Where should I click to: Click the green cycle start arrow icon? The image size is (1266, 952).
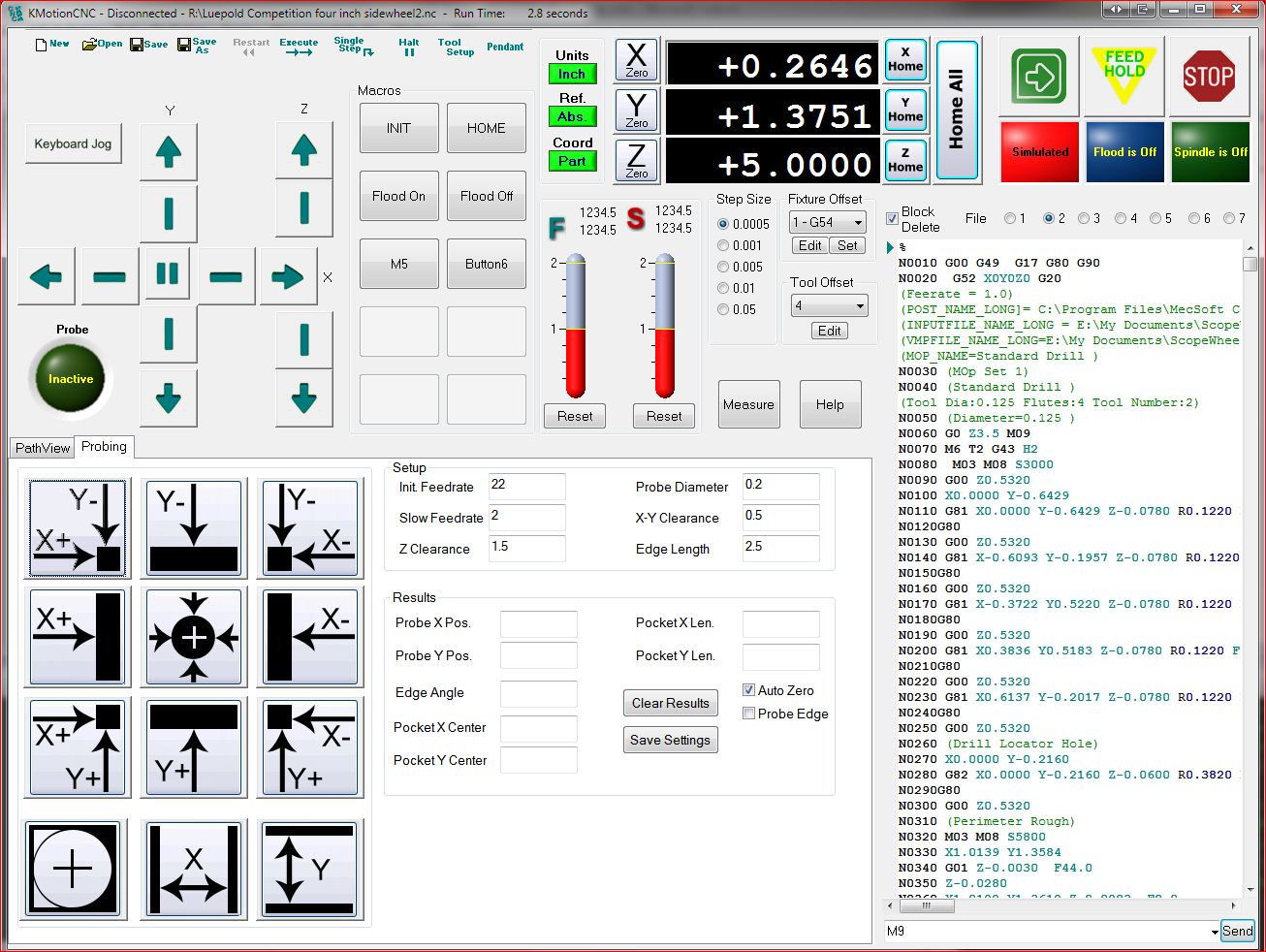(1038, 77)
